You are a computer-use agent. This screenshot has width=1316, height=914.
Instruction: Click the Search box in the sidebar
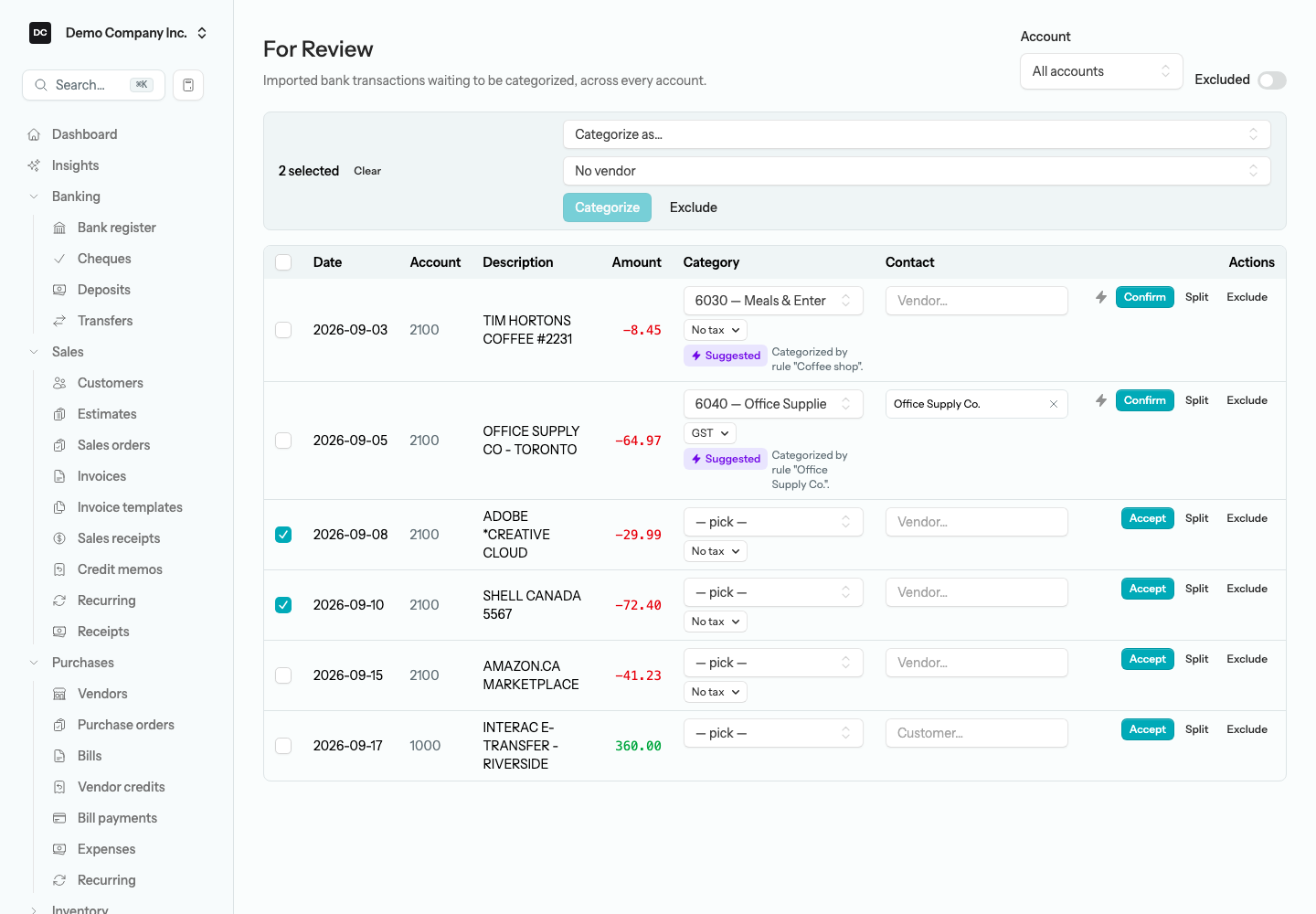pos(93,85)
